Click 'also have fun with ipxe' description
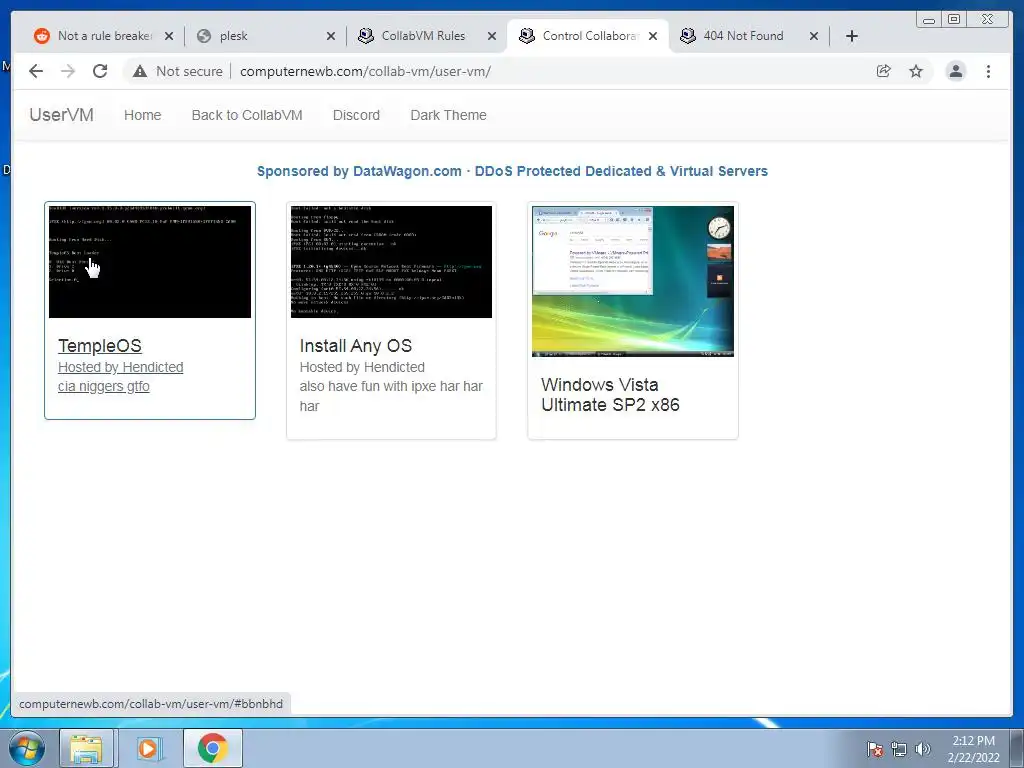Screen dimensions: 1024x768 (x=391, y=396)
